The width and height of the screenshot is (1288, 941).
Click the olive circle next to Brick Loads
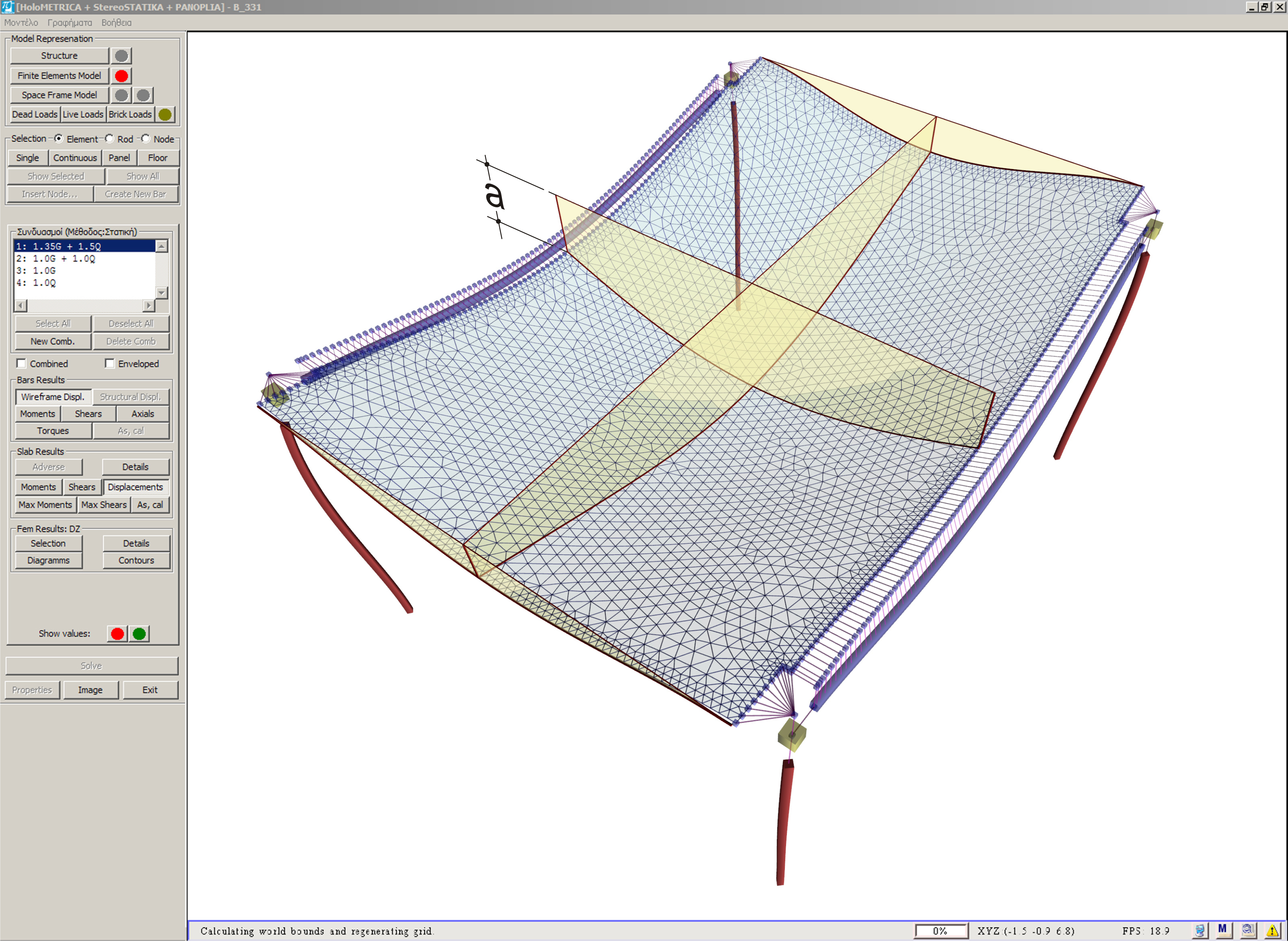click(165, 114)
